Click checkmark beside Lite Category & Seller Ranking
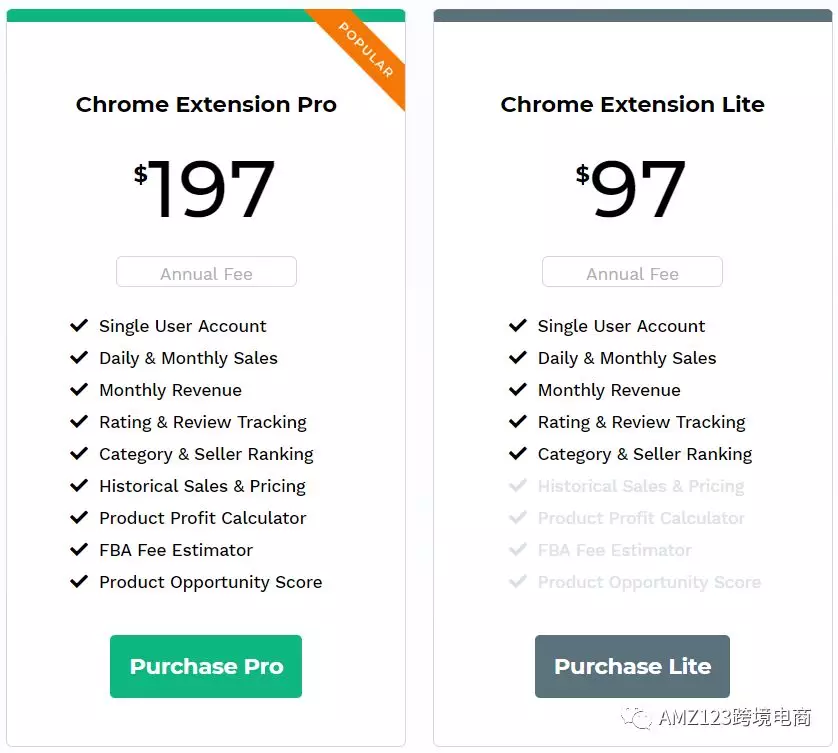 [518, 454]
